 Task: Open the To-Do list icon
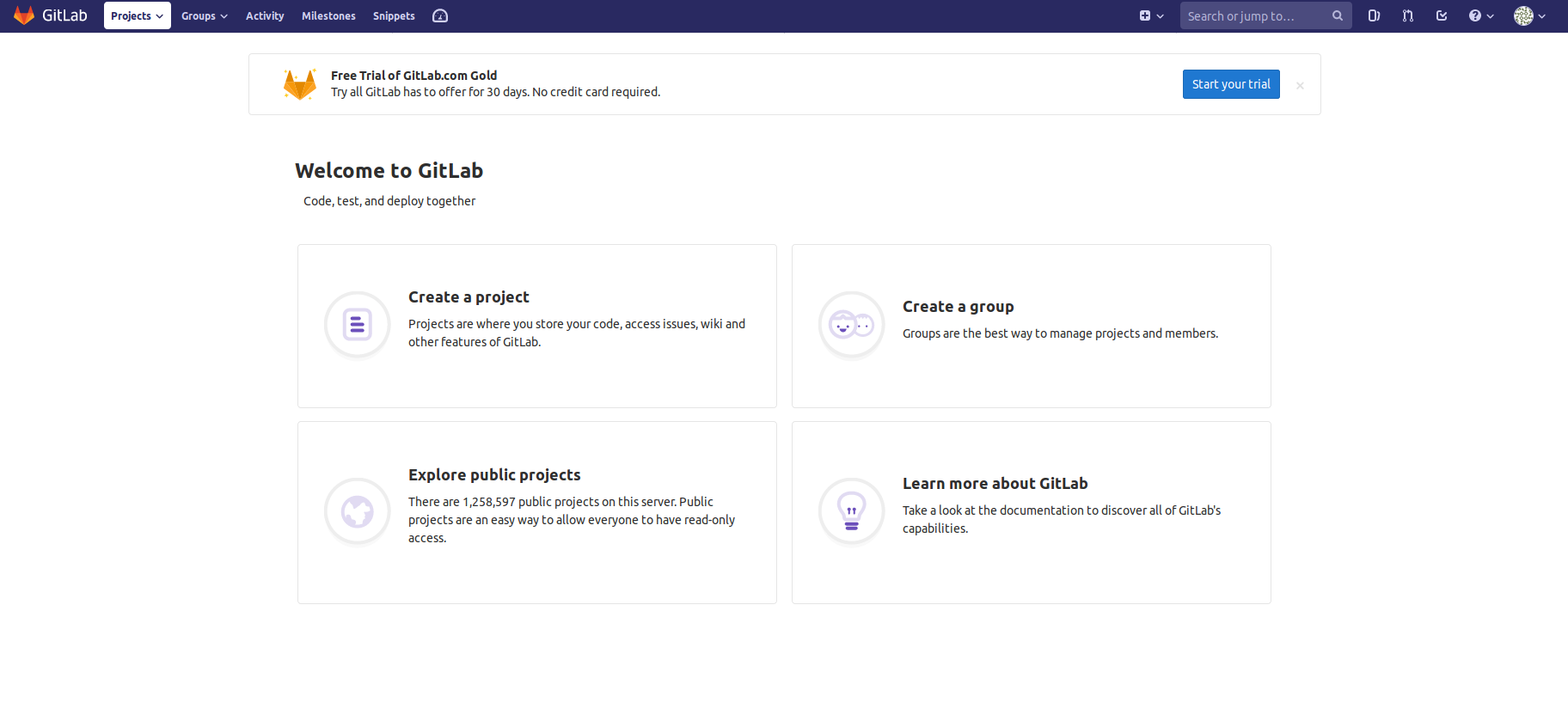pyautogui.click(x=1442, y=15)
